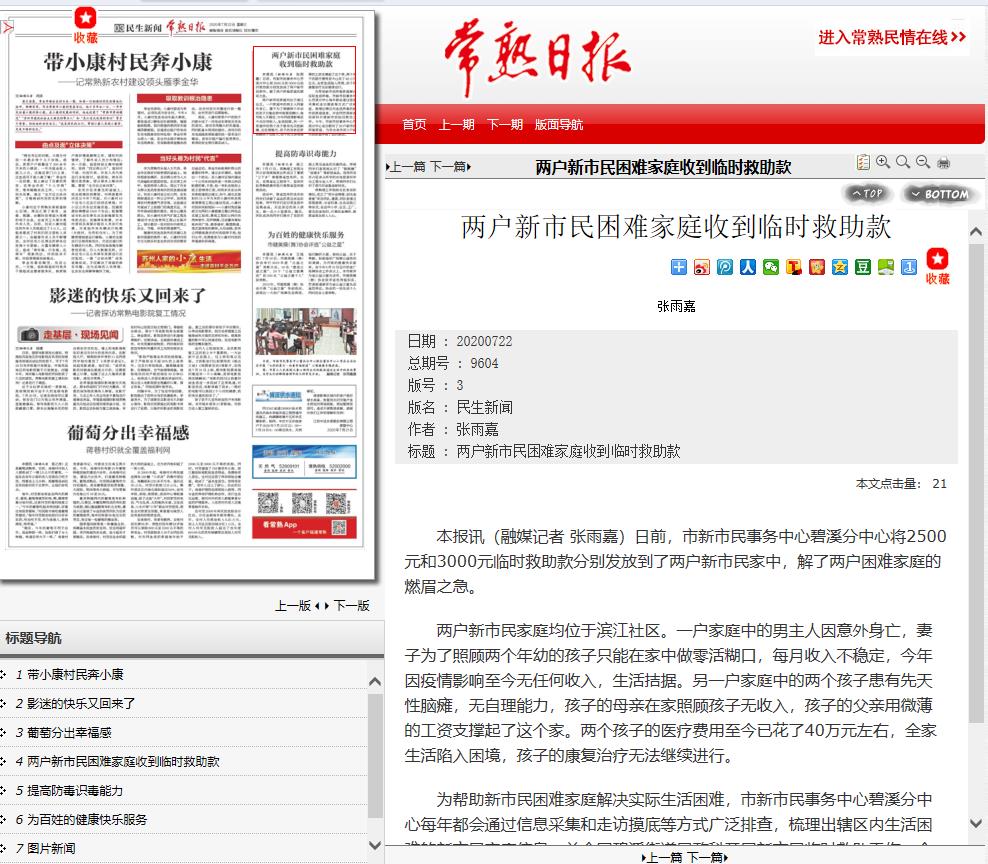This screenshot has height=864, width=988.
Task: Click the title list scrollbar up arrow
Action: [375, 681]
